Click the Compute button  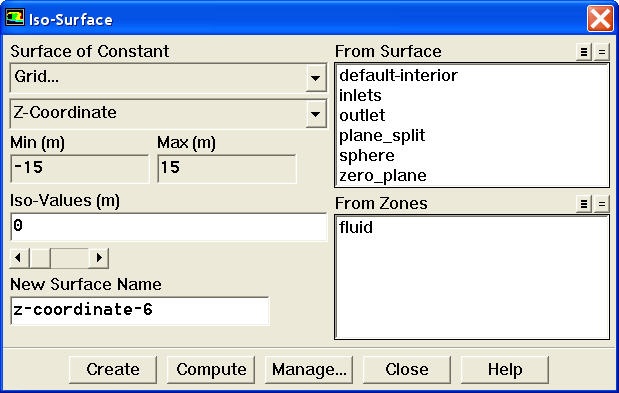pos(211,370)
